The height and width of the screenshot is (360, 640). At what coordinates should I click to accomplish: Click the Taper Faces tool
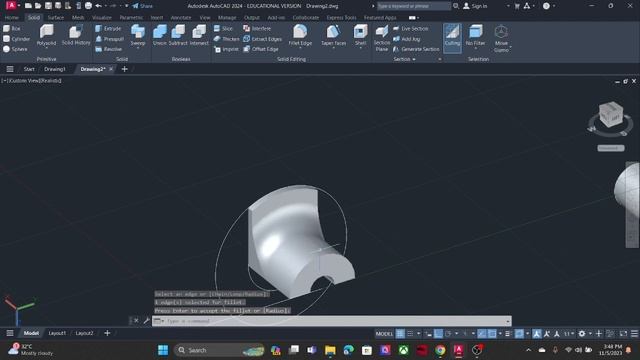pos(333,35)
